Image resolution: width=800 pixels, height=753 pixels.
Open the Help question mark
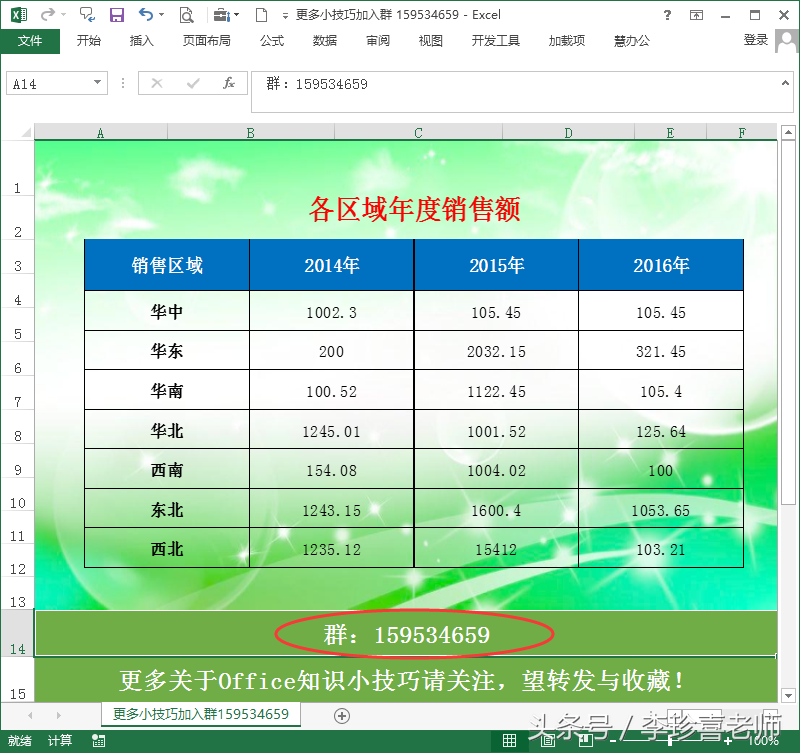pos(667,15)
